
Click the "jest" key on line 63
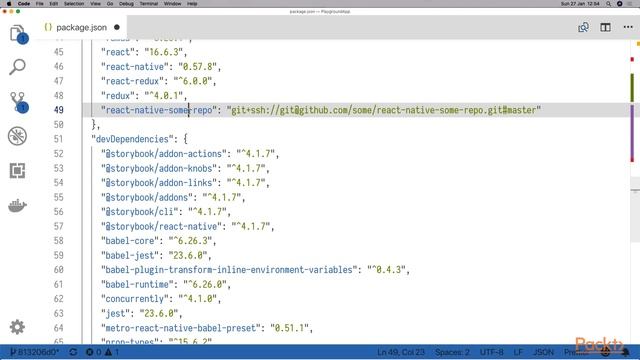pos(116,313)
